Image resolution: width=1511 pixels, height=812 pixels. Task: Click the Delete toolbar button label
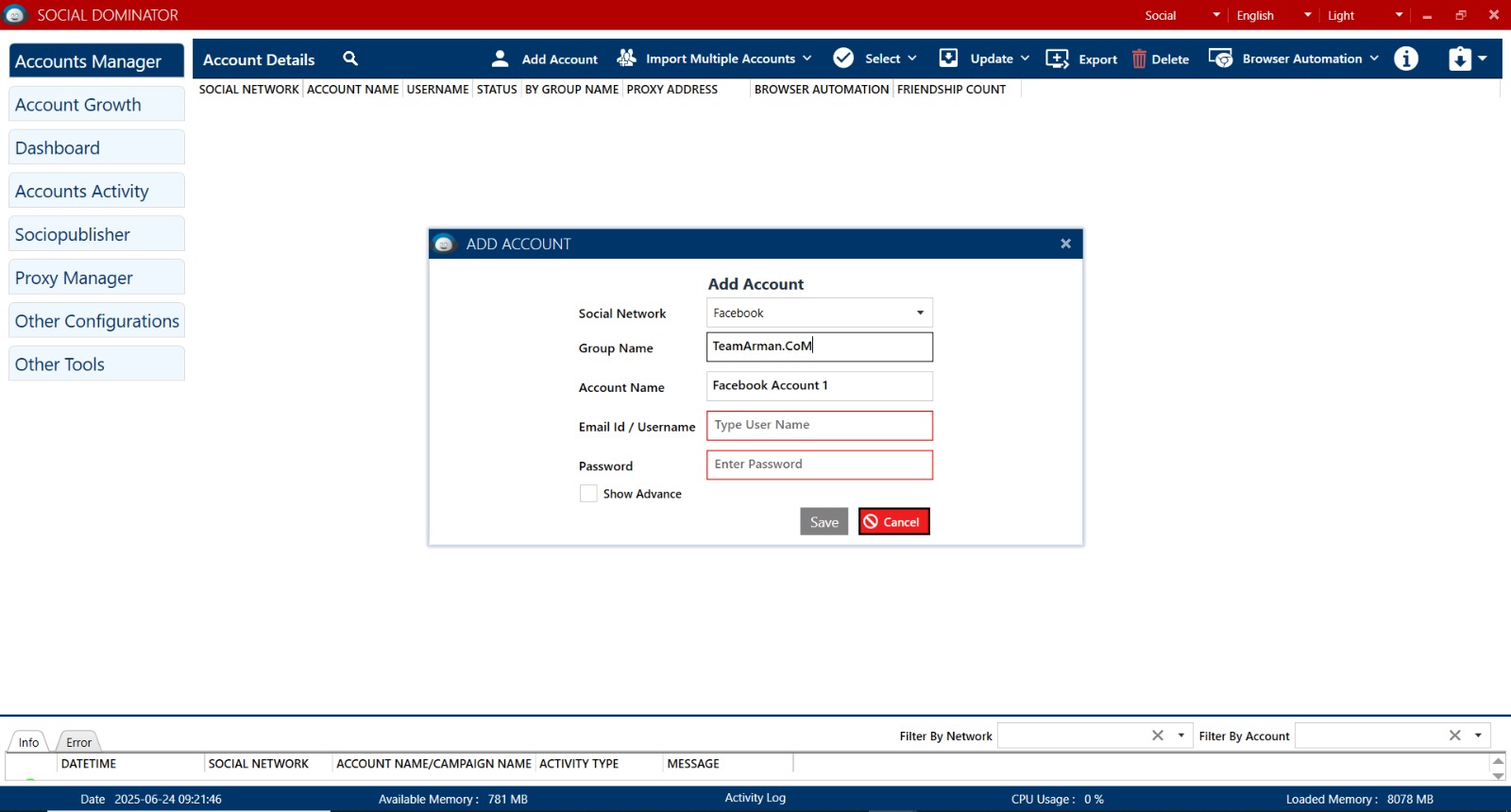tap(1170, 59)
